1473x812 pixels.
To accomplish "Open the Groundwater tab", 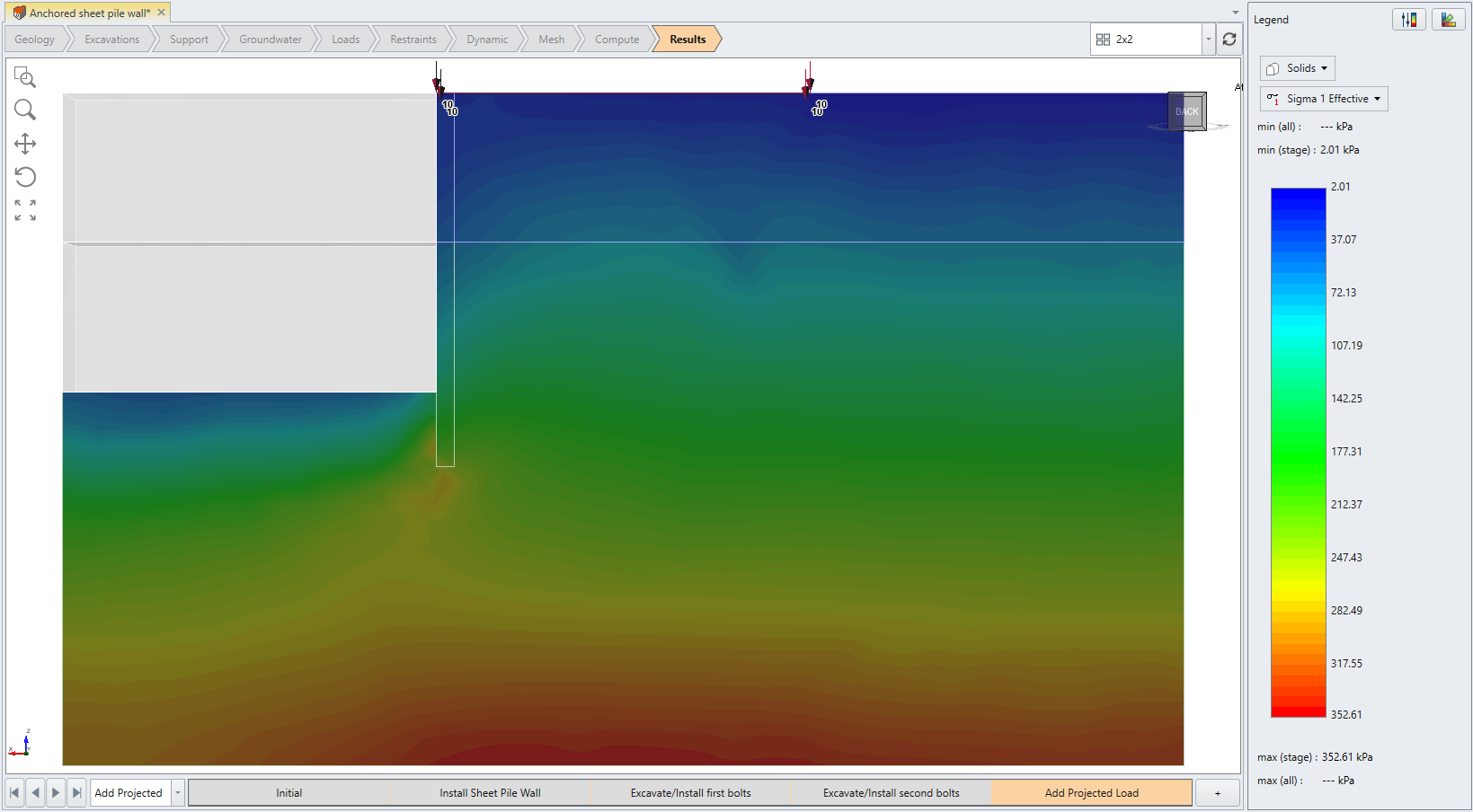I will (271, 40).
